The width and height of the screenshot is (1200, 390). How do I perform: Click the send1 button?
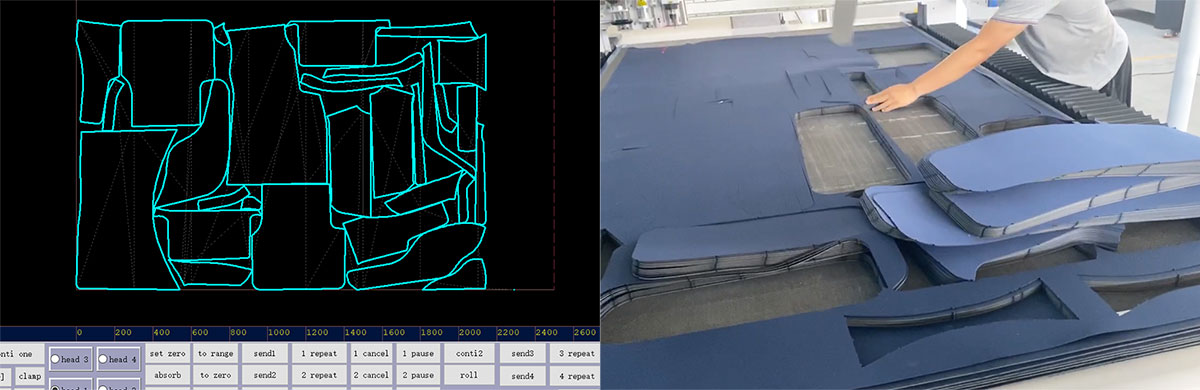coord(265,353)
